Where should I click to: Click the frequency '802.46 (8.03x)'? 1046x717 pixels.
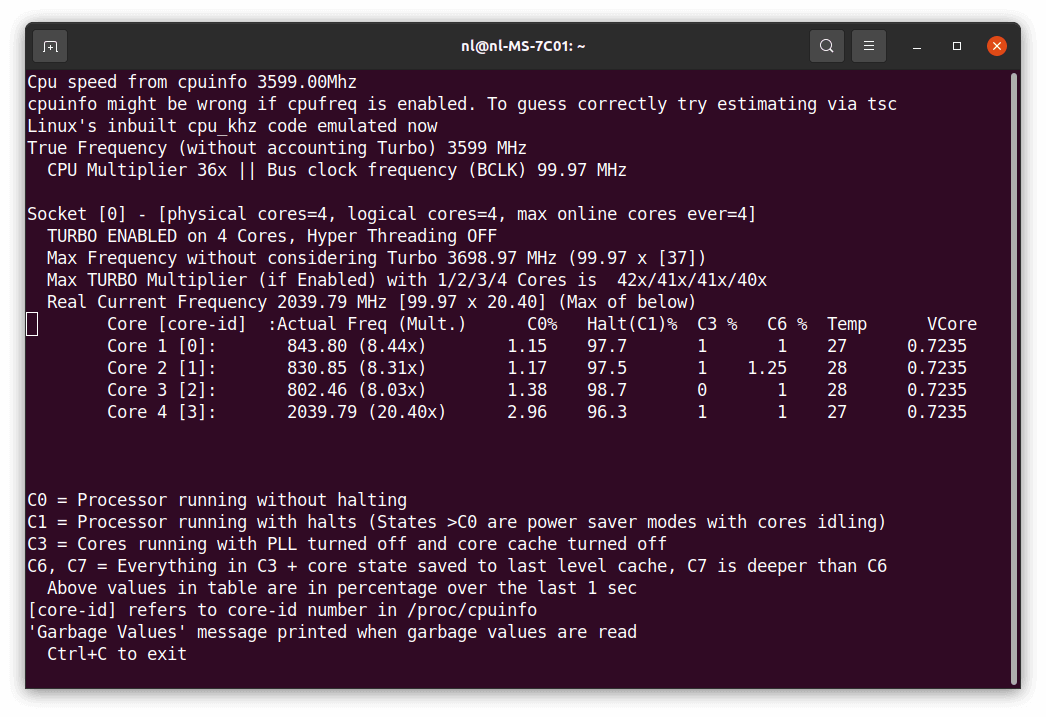click(x=356, y=390)
